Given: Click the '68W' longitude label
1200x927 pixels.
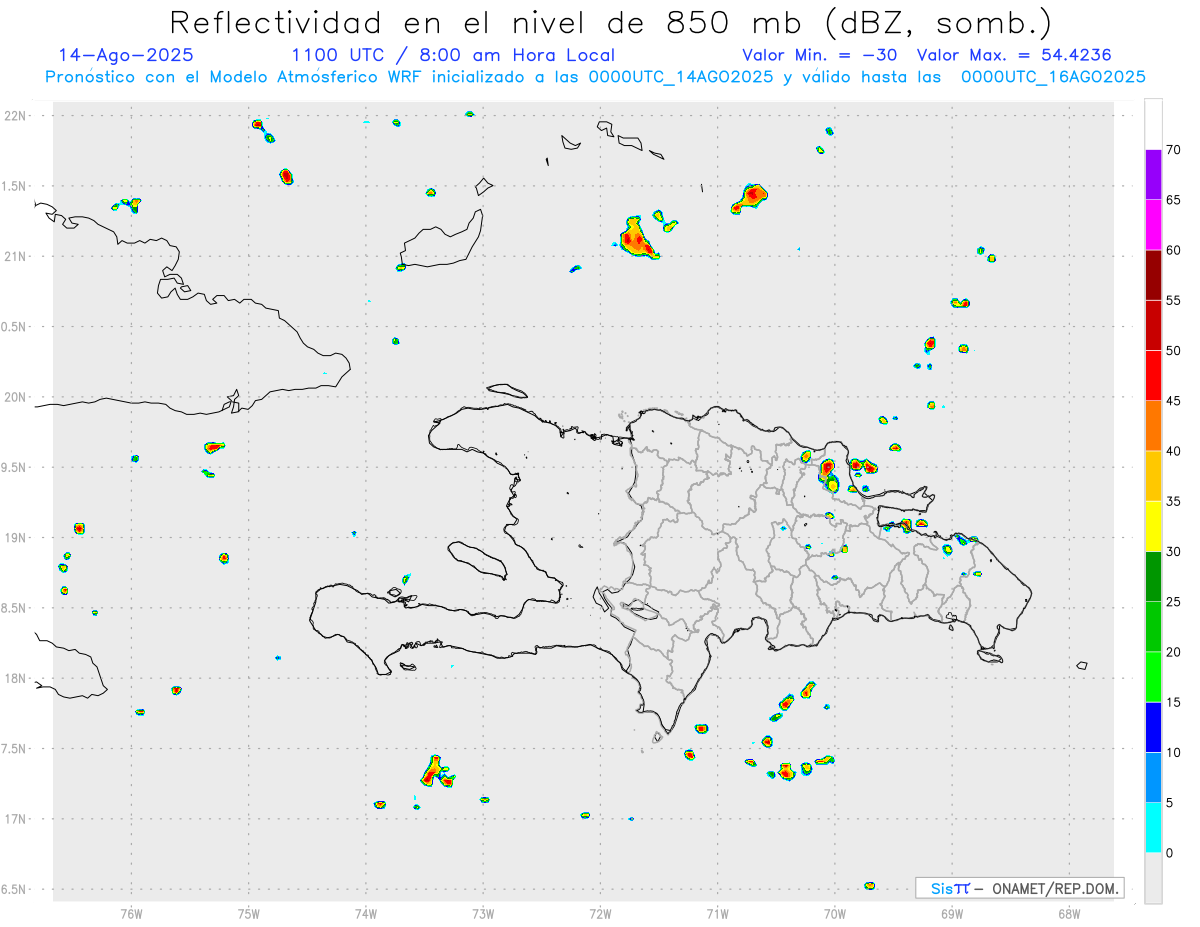Looking at the screenshot, I should pos(1069,914).
